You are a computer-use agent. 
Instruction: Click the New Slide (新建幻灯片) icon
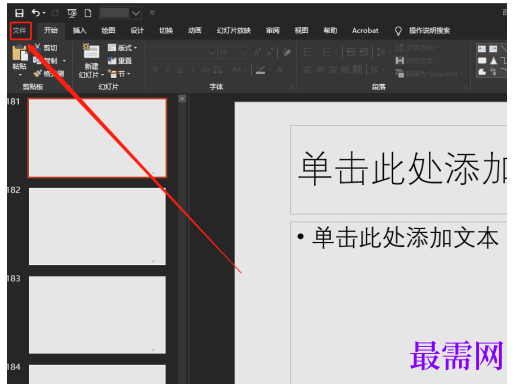[x=91, y=51]
